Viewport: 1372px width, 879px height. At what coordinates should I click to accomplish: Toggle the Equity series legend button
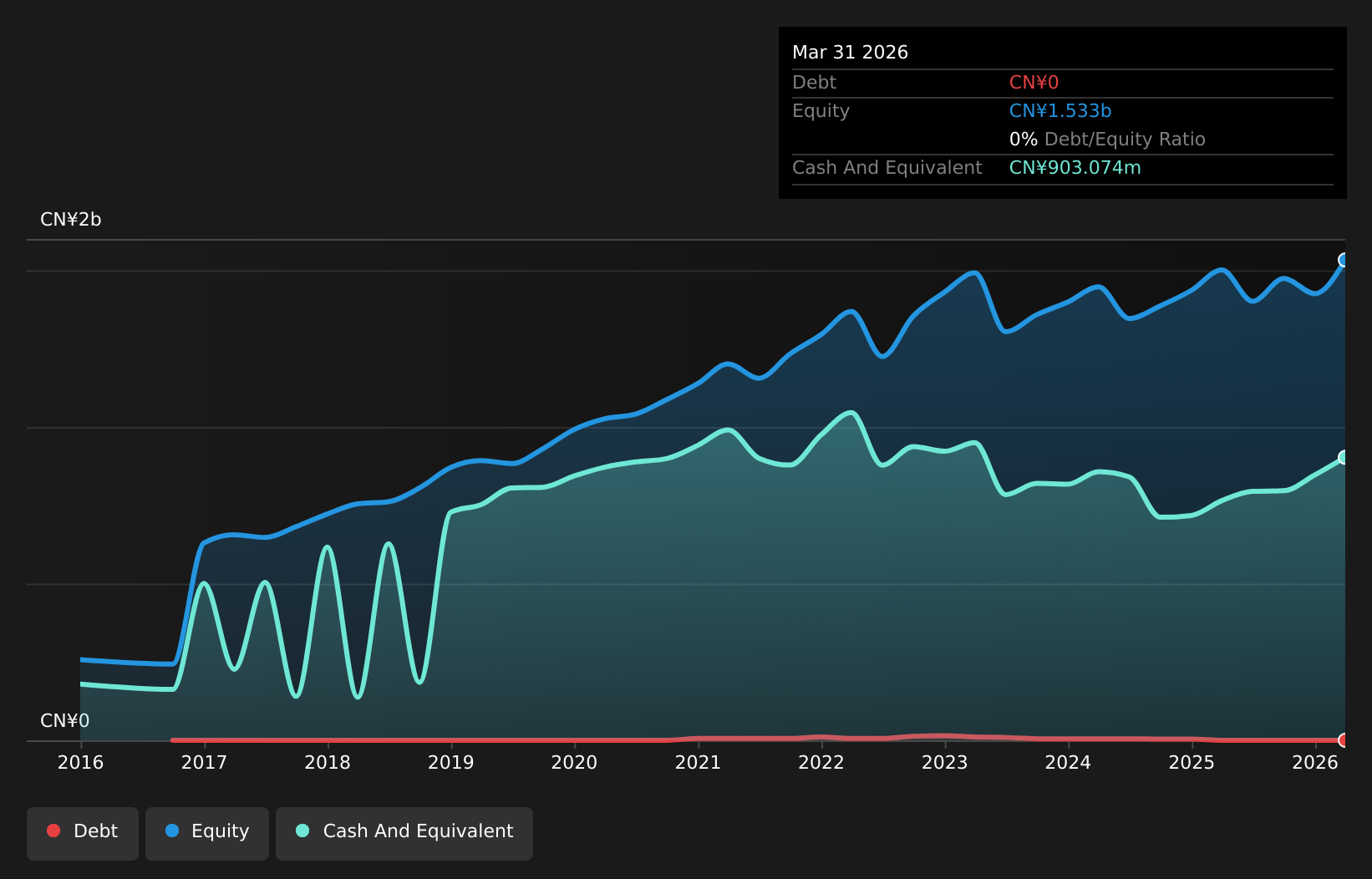coord(207,833)
